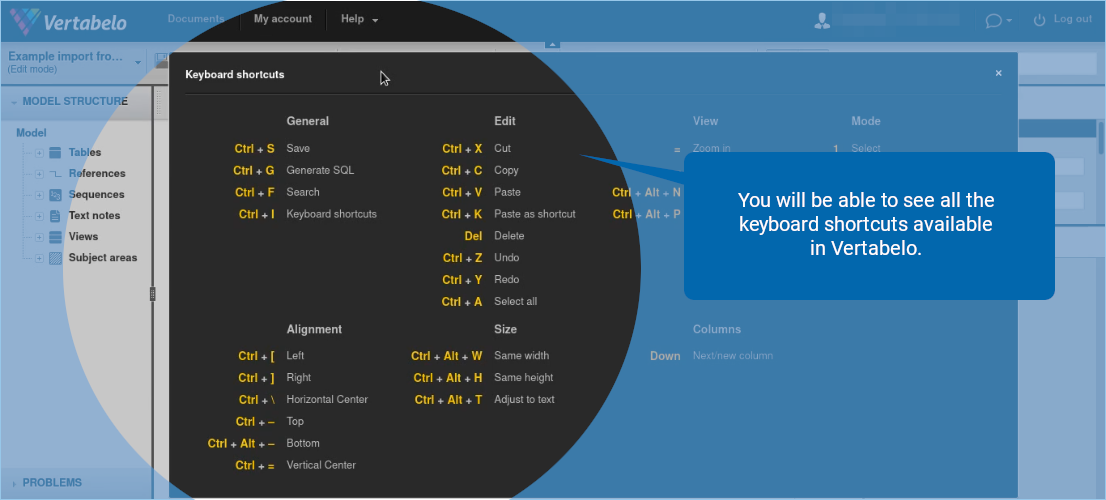Viewport: 1106px width, 500px height.
Task: Expand the Subject areas tree node
Action: (x=40, y=259)
